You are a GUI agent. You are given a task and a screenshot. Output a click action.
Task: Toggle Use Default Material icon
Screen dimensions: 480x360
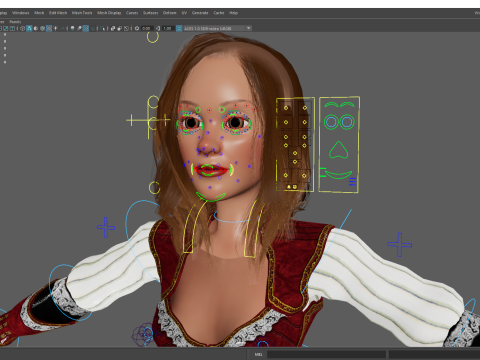pyautogui.click(x=36, y=28)
